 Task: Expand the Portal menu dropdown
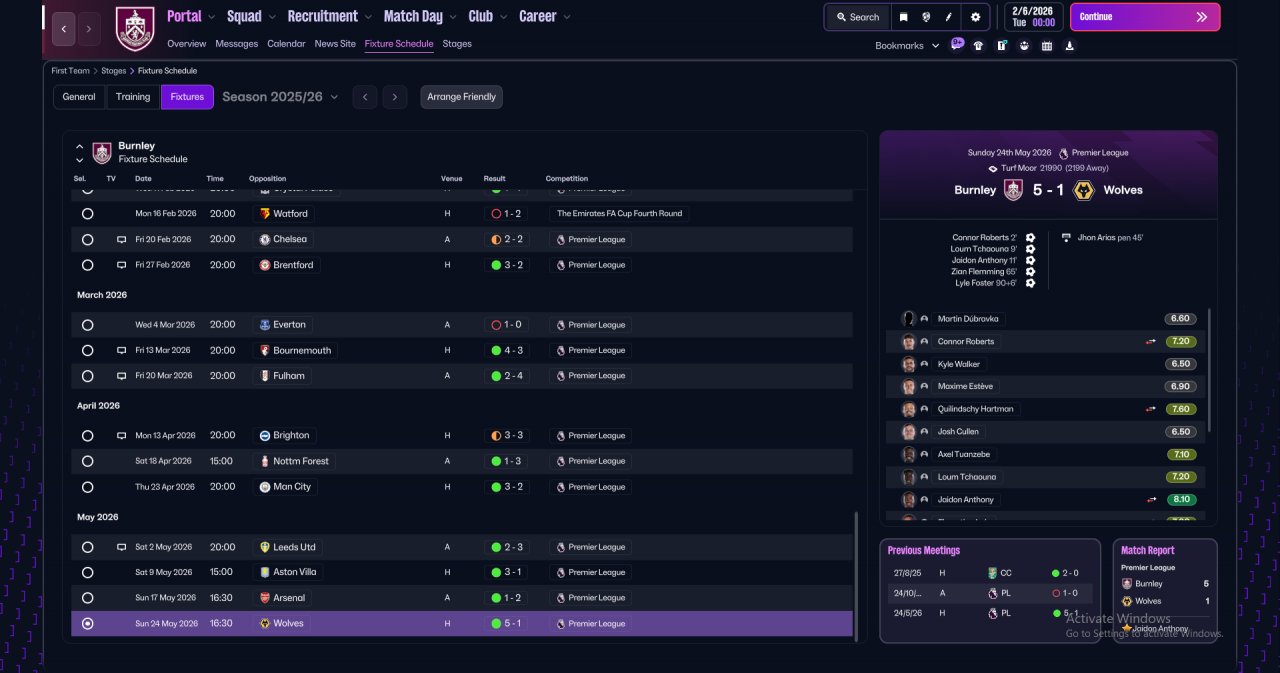coord(210,17)
